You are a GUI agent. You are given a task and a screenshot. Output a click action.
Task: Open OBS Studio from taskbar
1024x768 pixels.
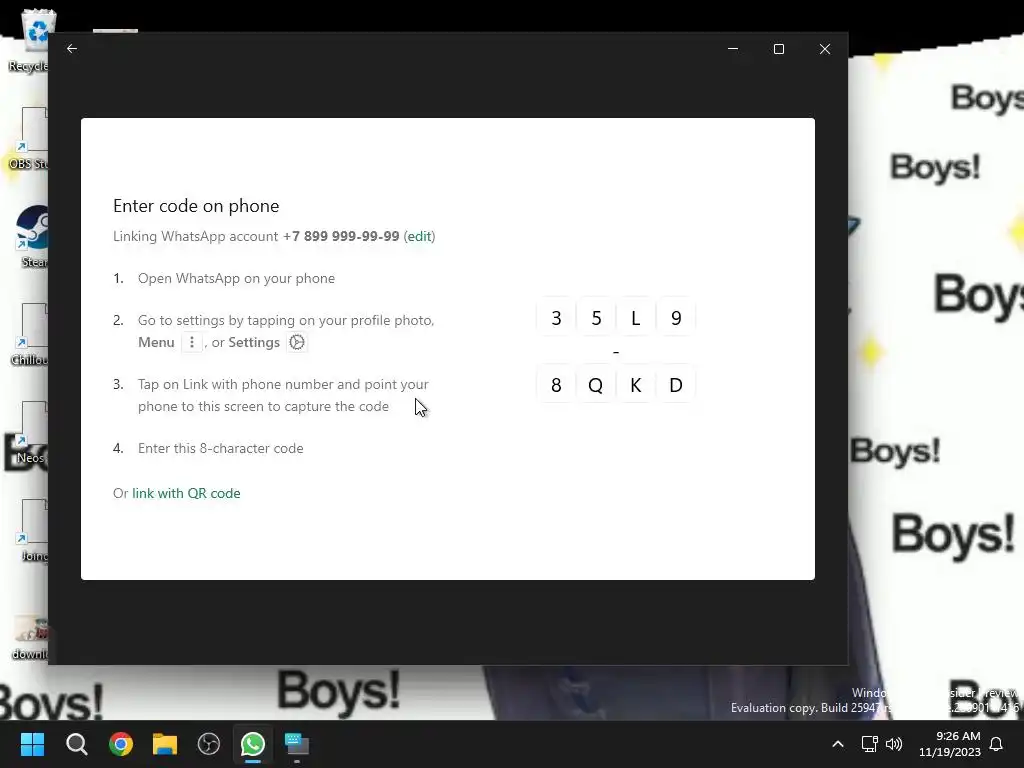click(x=208, y=744)
